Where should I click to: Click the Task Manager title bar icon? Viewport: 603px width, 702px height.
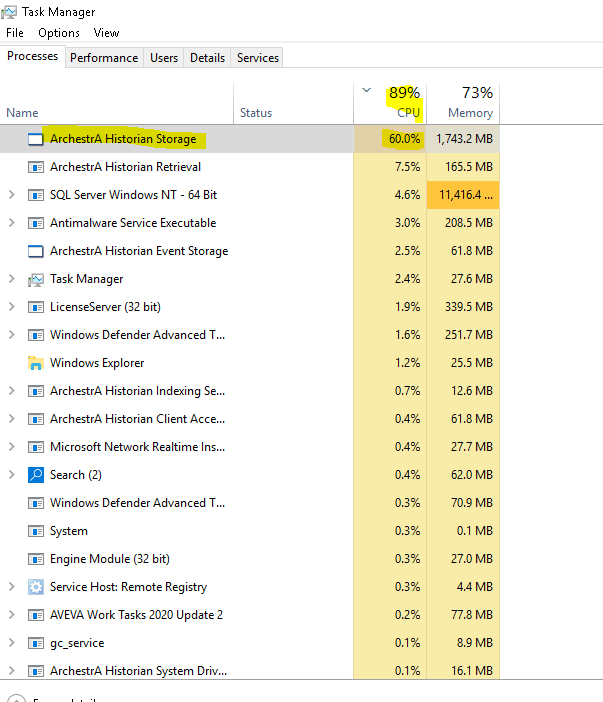point(9,12)
